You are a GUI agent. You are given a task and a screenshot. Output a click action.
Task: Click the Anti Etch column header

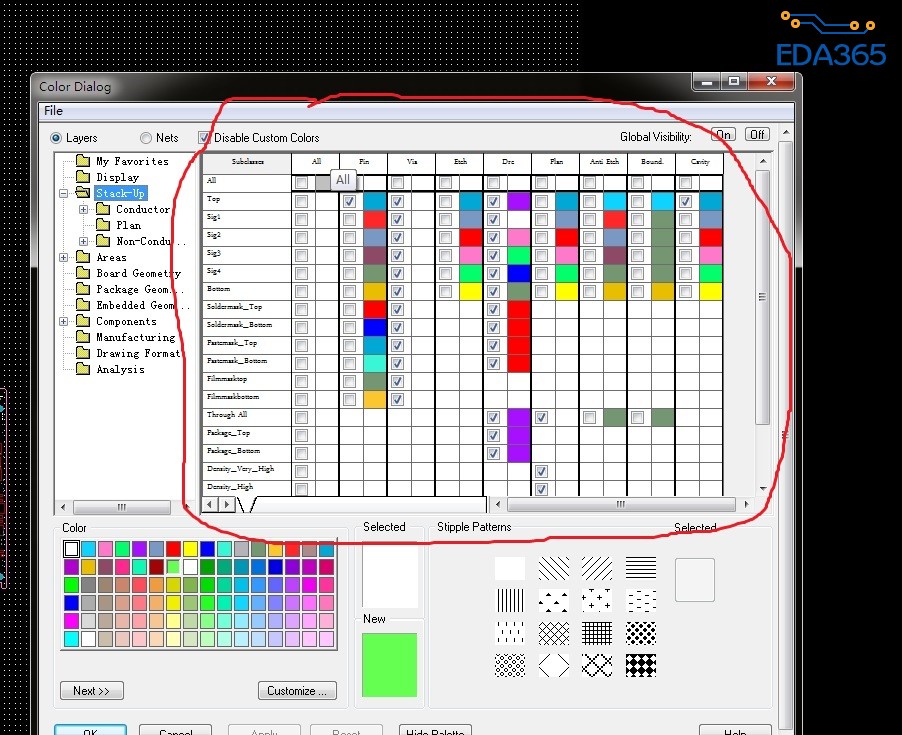603,162
